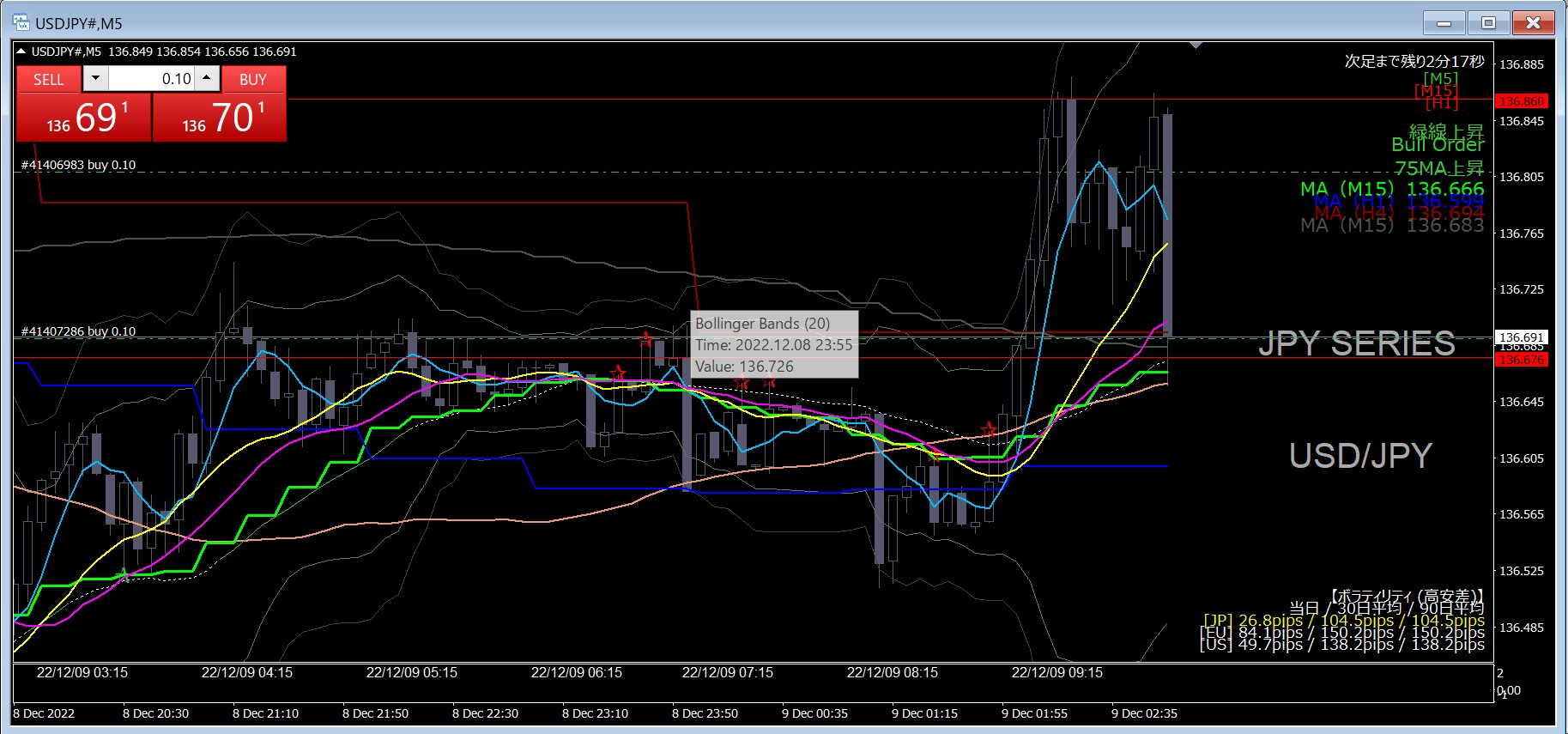The height and width of the screenshot is (734, 1568).
Task: Click the BUY label button
Action: 253,80
